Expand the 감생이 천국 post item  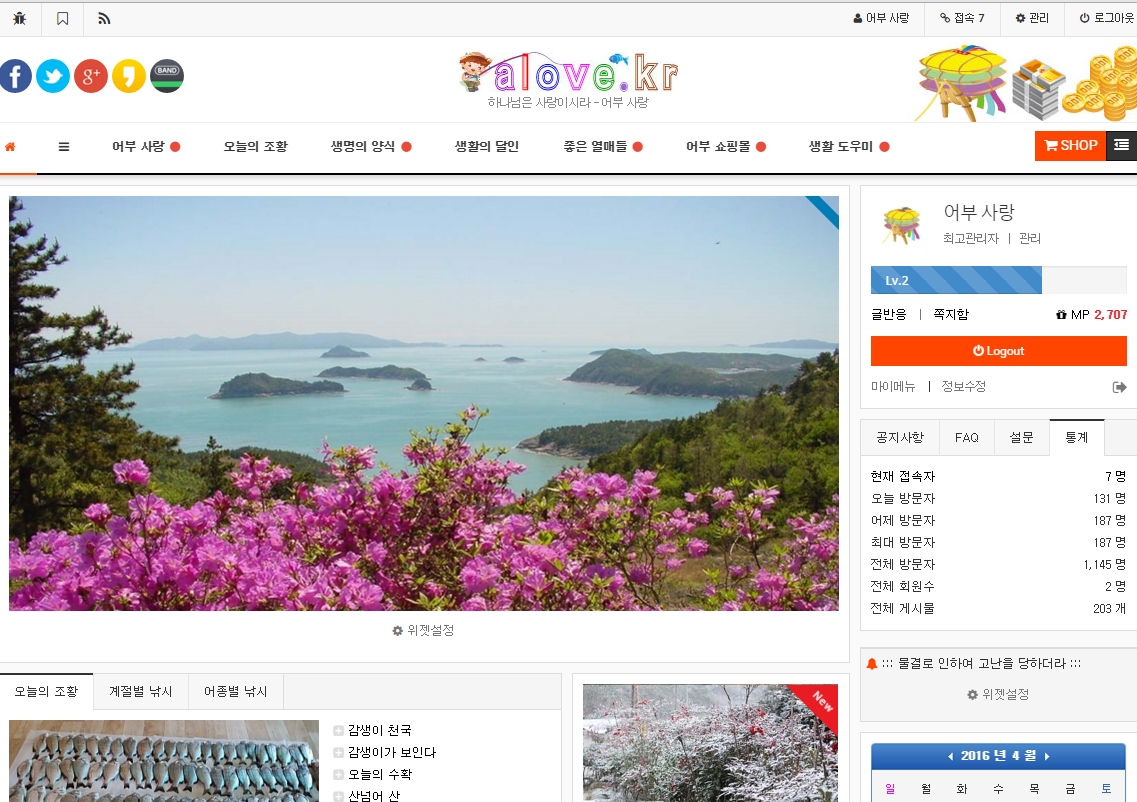pyautogui.click(x=338, y=731)
